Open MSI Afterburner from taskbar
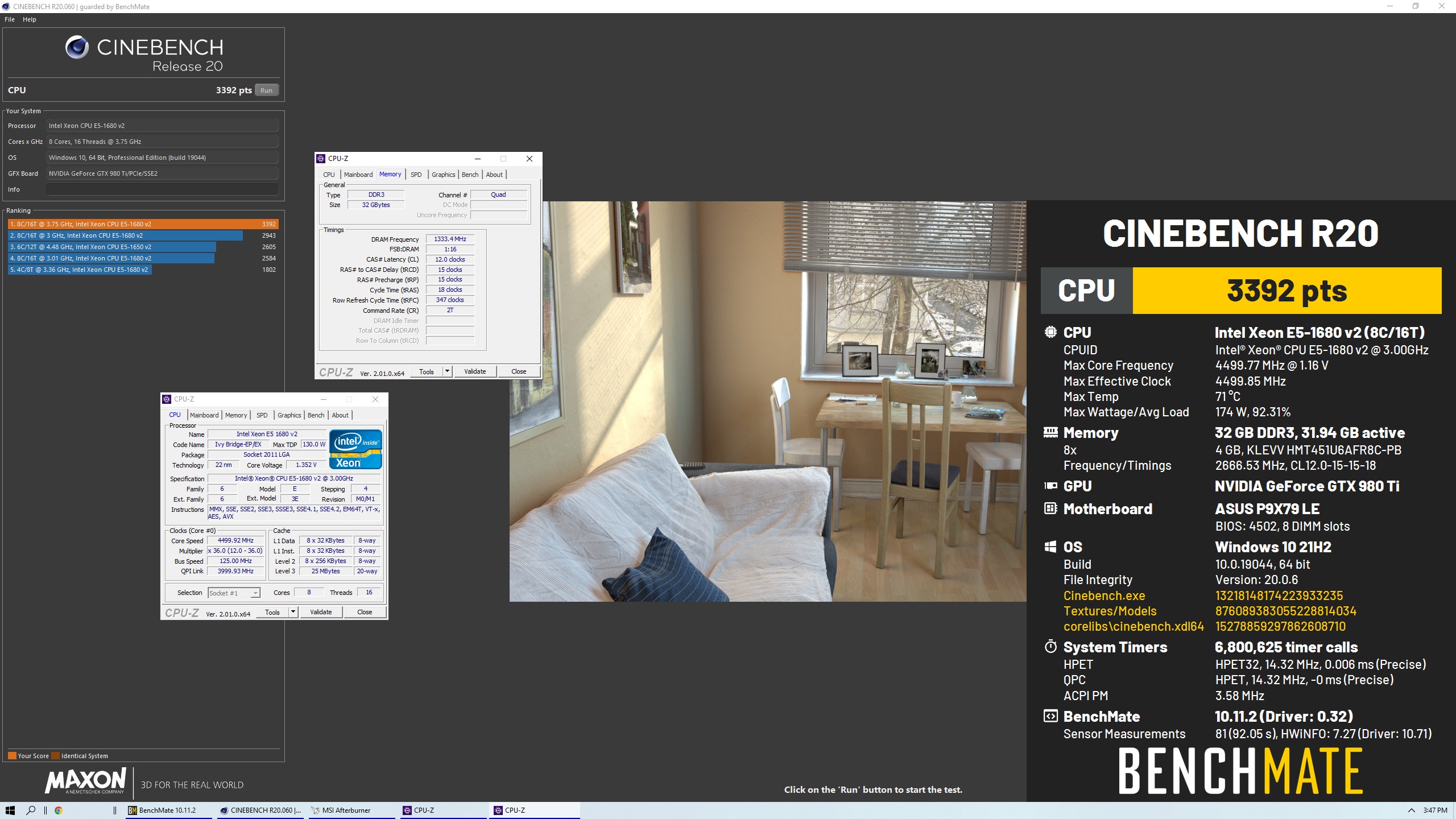1456x819 pixels. click(352, 810)
